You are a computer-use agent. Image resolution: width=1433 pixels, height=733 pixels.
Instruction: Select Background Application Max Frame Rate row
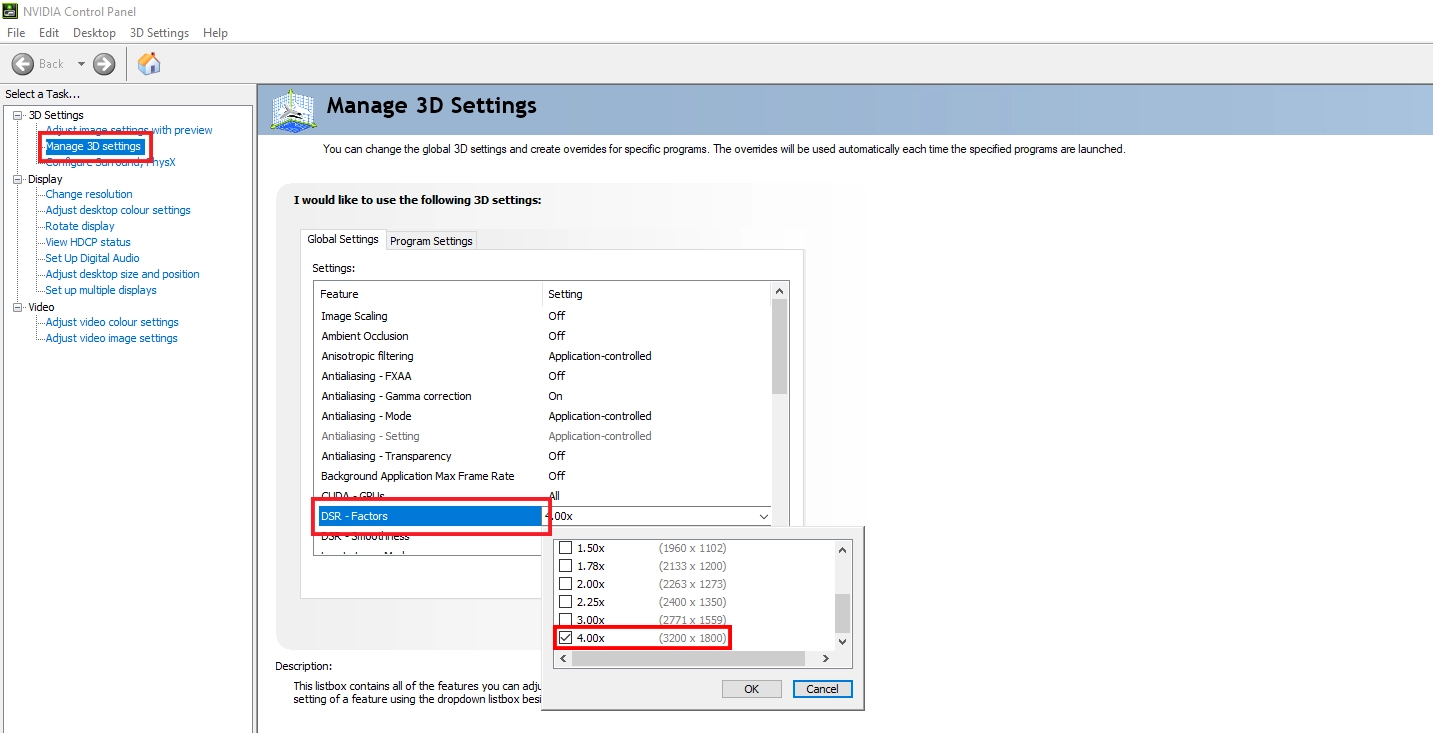tap(544, 476)
